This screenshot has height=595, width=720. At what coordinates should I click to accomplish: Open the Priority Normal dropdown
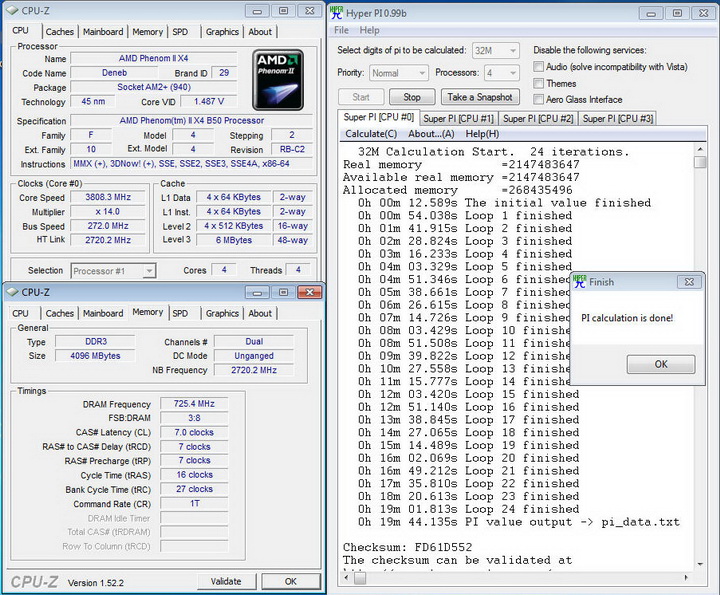click(399, 73)
